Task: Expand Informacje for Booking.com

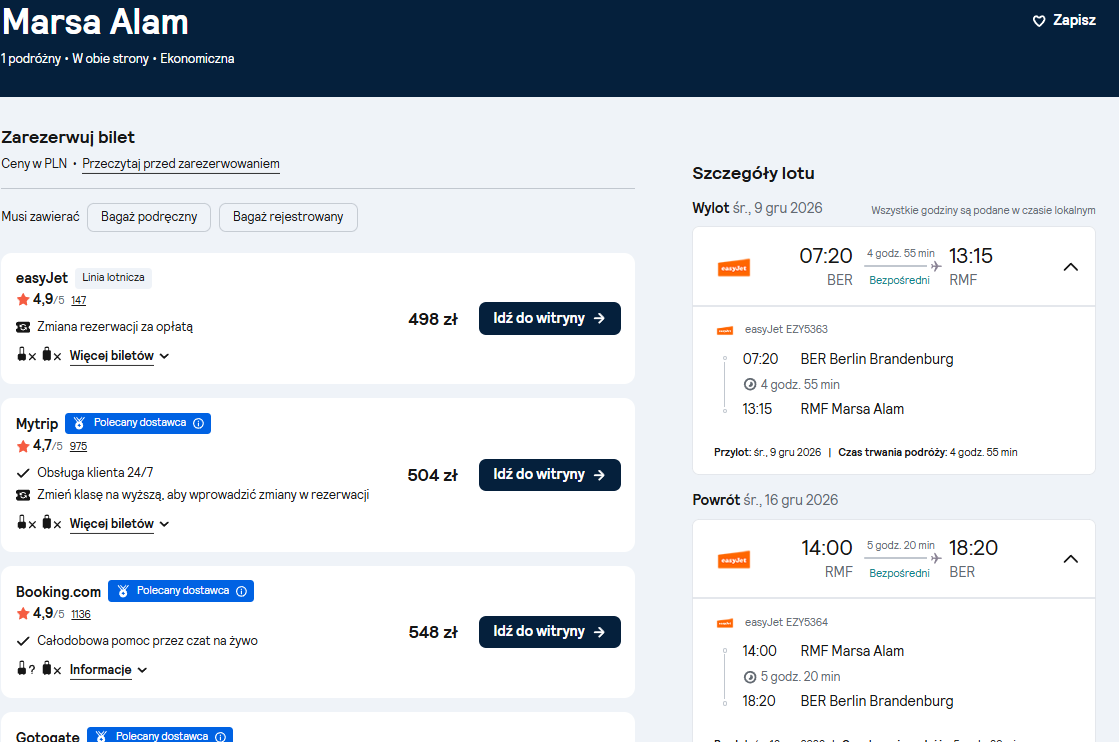Action: pos(108,670)
